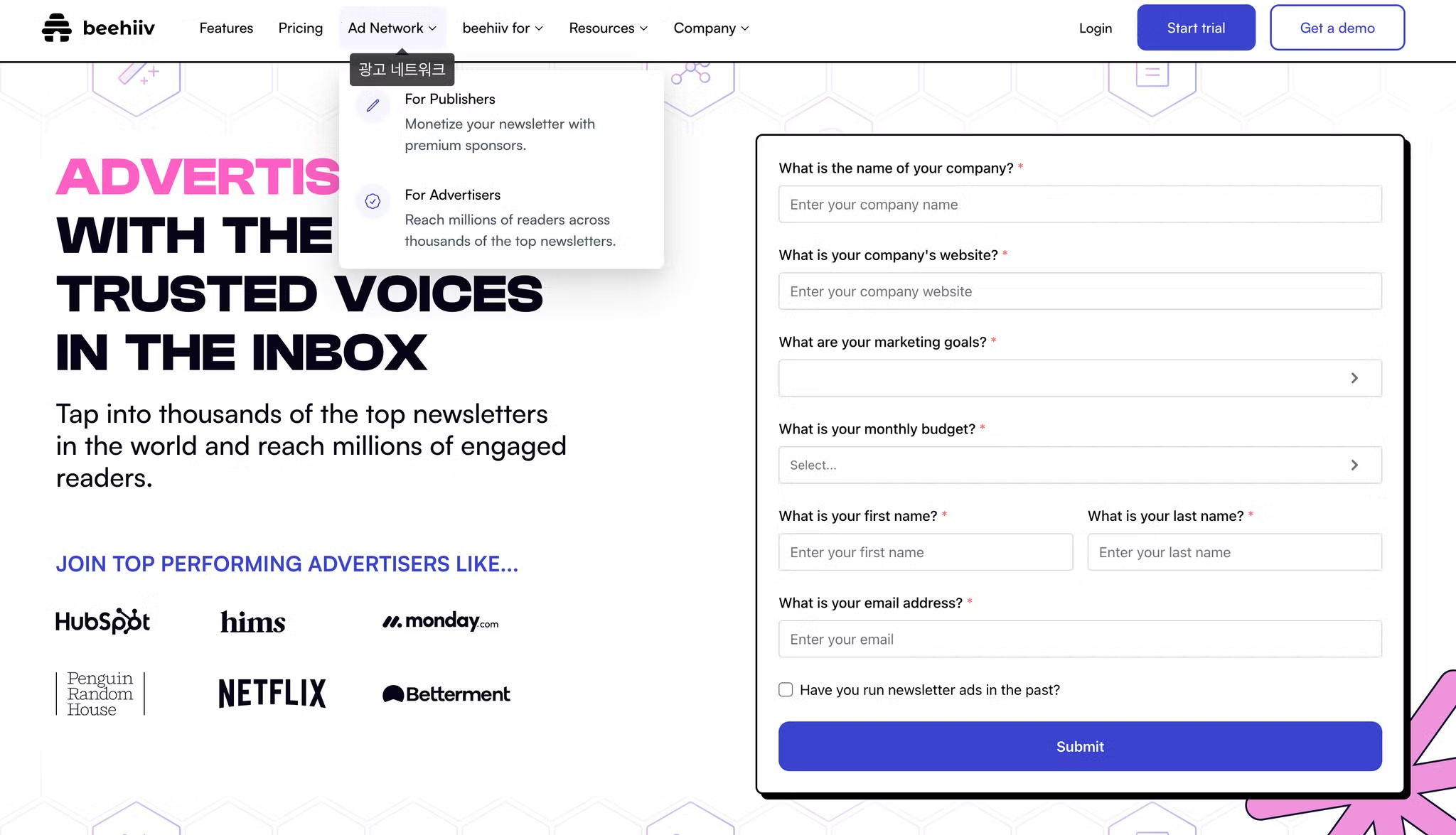Click the company name input field
The height and width of the screenshot is (835, 1456).
click(1080, 204)
